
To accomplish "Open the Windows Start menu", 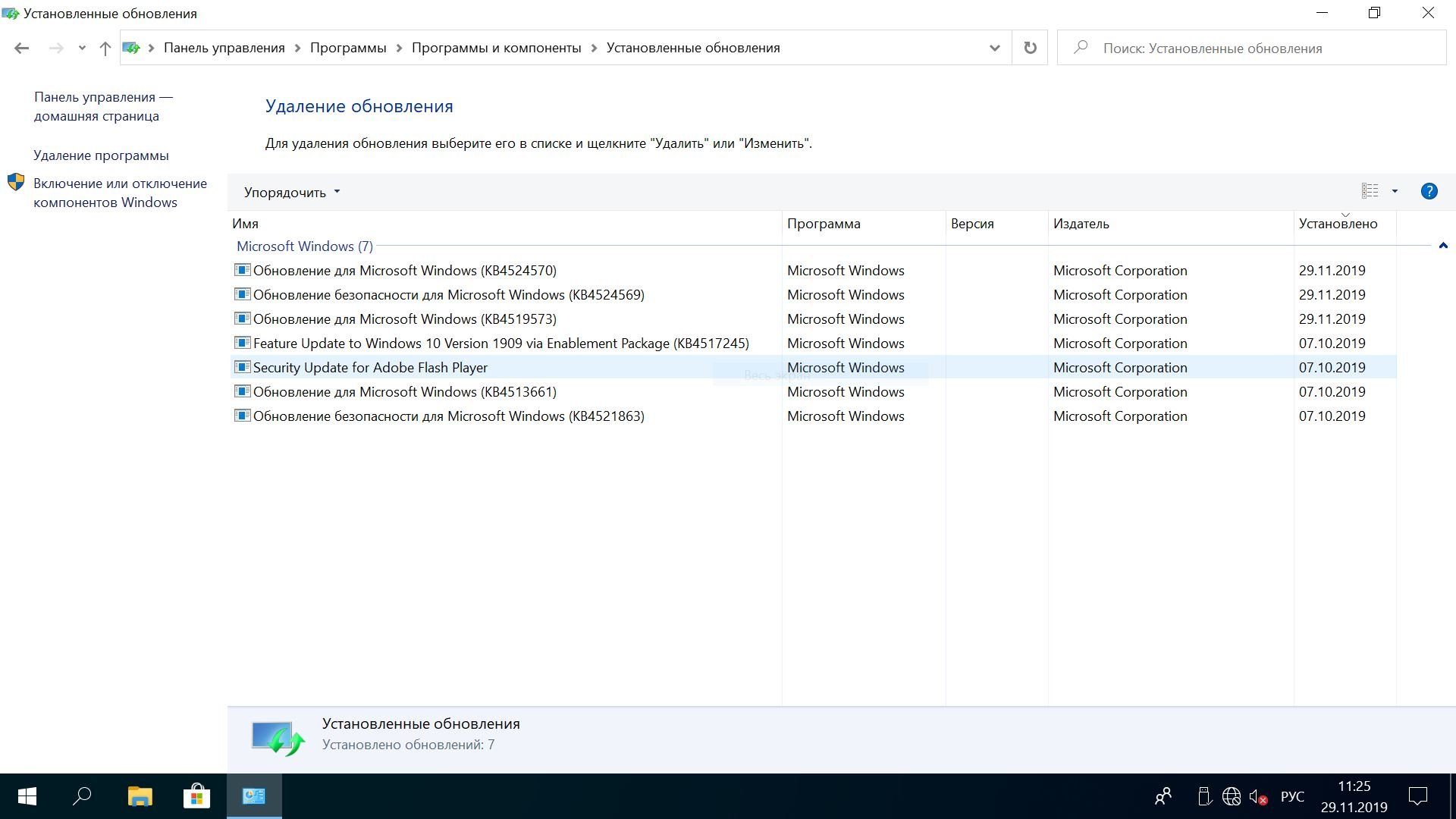I will [27, 796].
